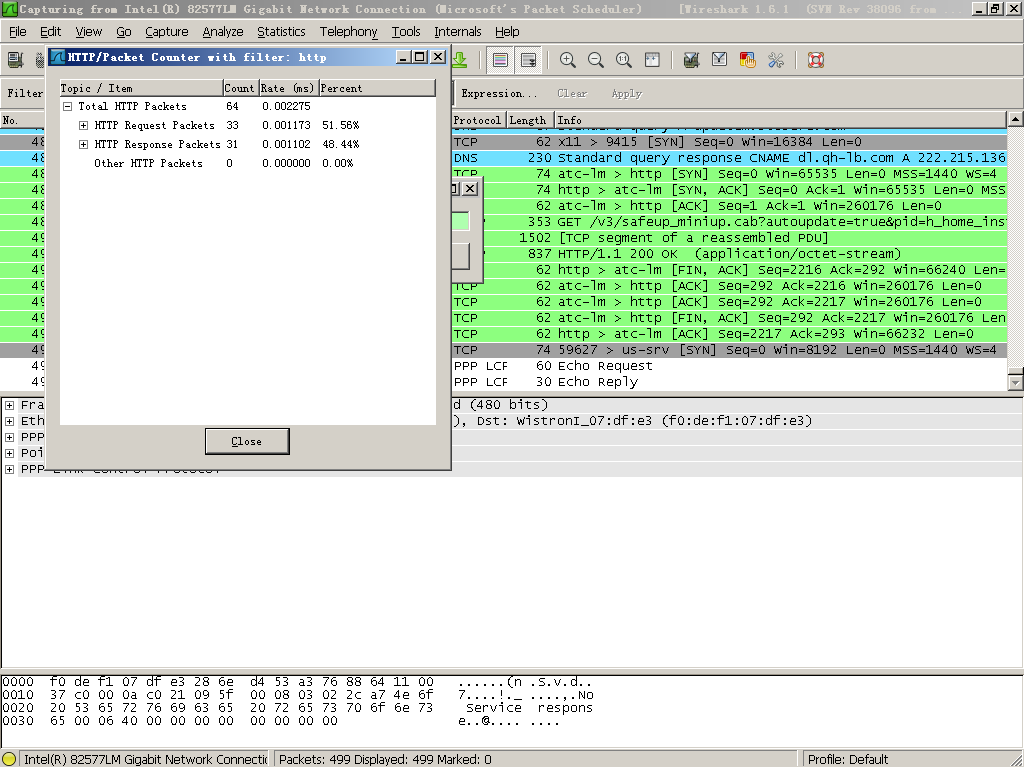Viewport: 1024px width, 768px height.
Task: Open the Internals menu
Action: tap(458, 31)
